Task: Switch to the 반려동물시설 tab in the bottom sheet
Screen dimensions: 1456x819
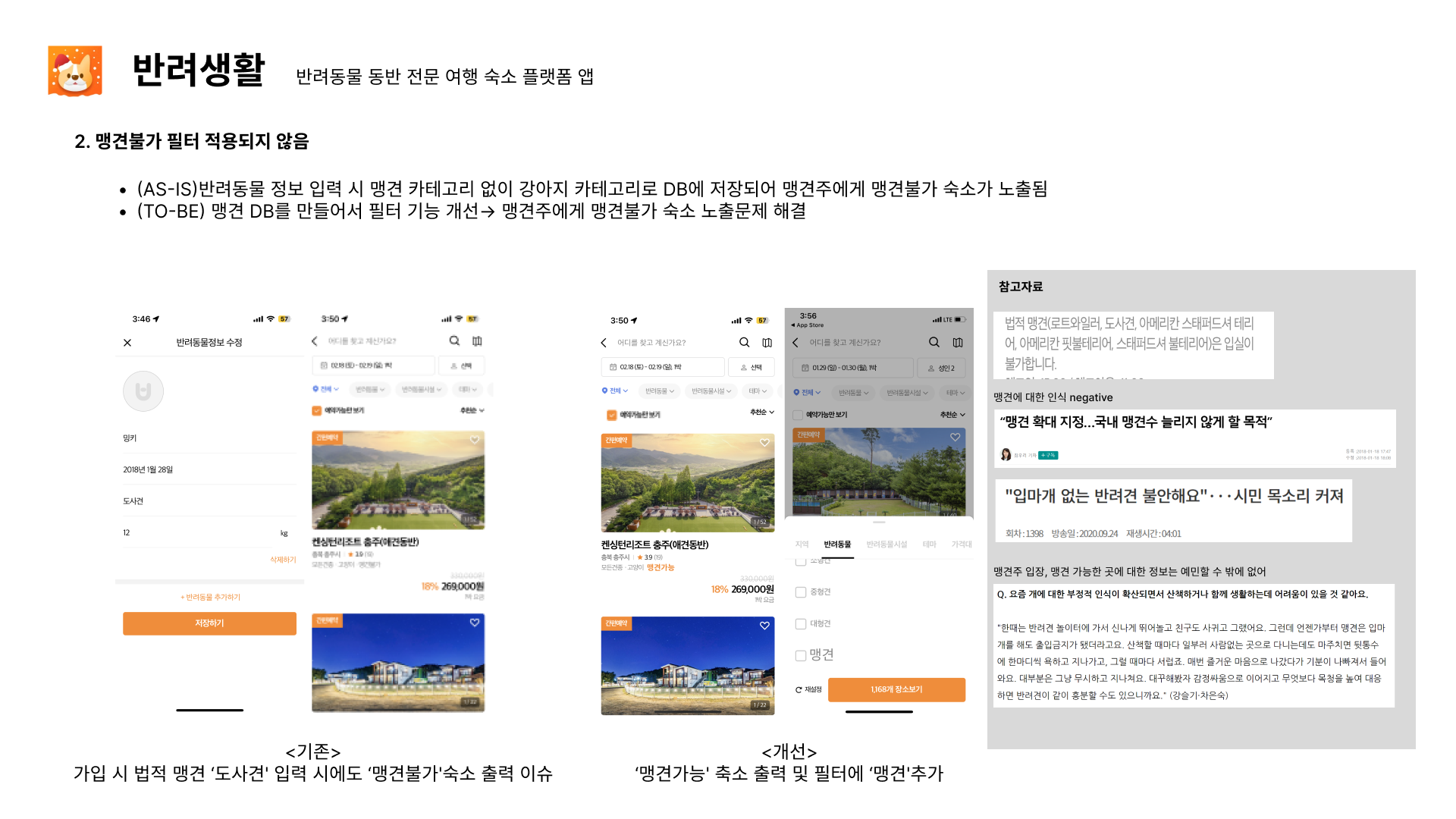Action: pos(886,544)
